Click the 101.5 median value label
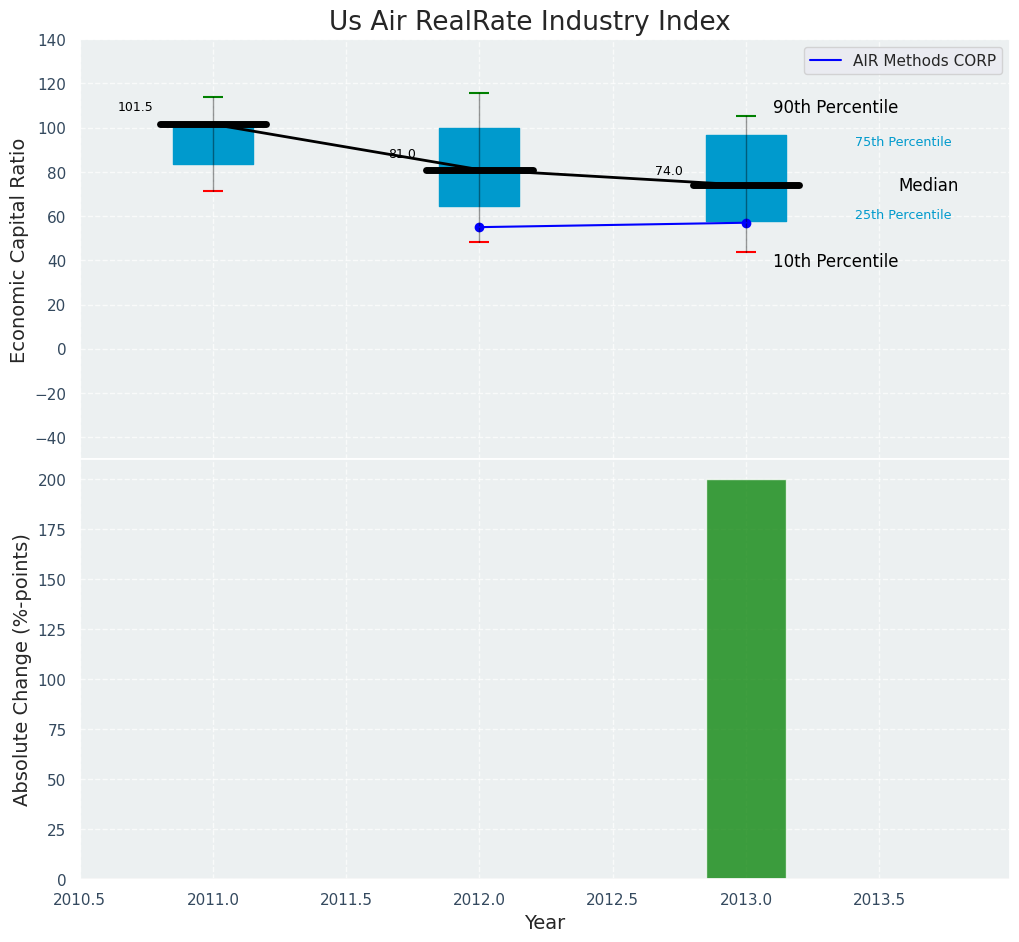The height and width of the screenshot is (942, 1019). point(135,107)
